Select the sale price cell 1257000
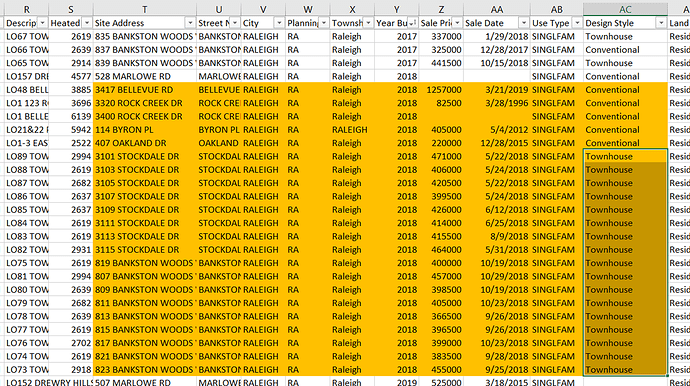The height and width of the screenshot is (386, 690). 441,90
